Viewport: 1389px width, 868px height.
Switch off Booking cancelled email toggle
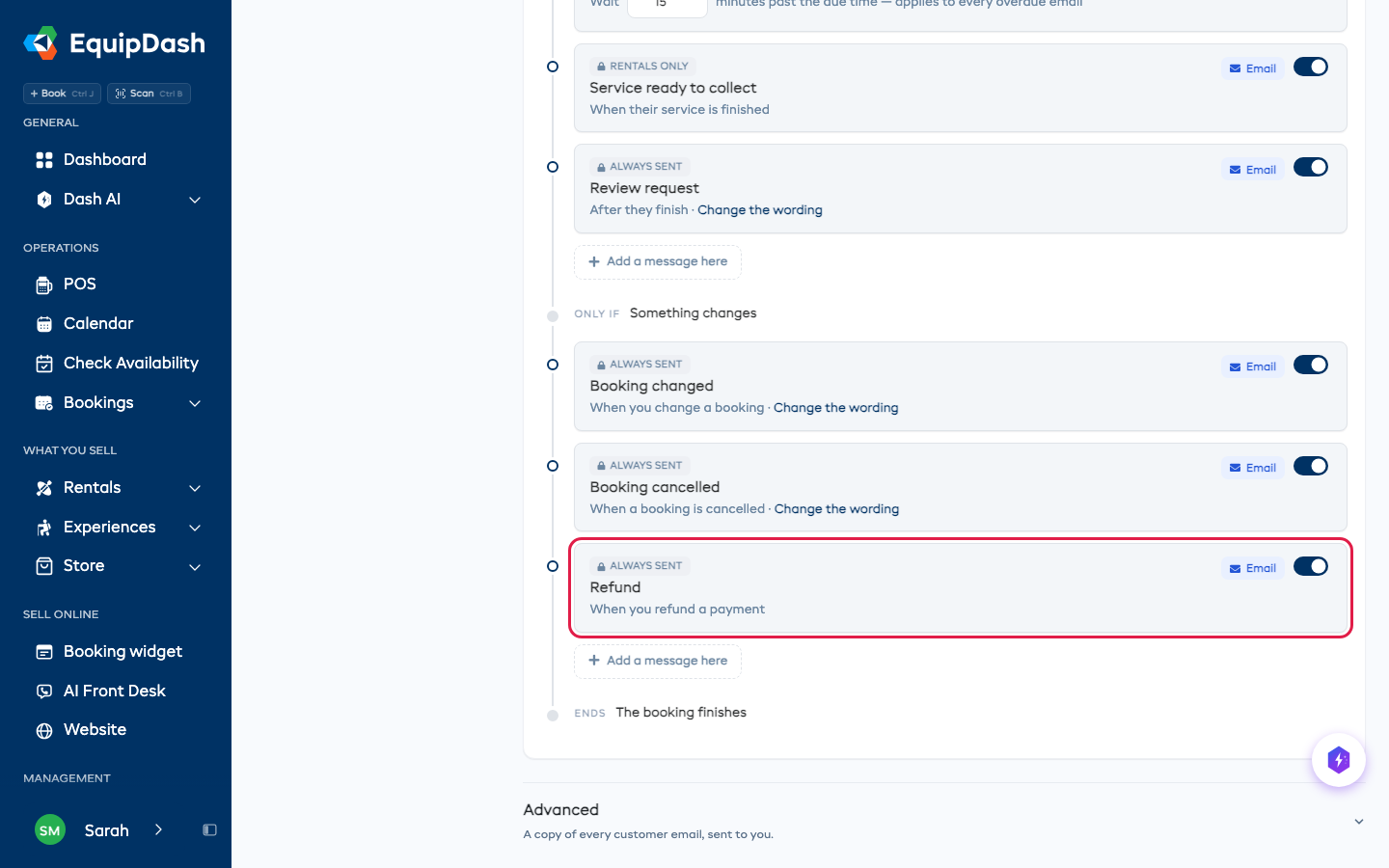1311,466
